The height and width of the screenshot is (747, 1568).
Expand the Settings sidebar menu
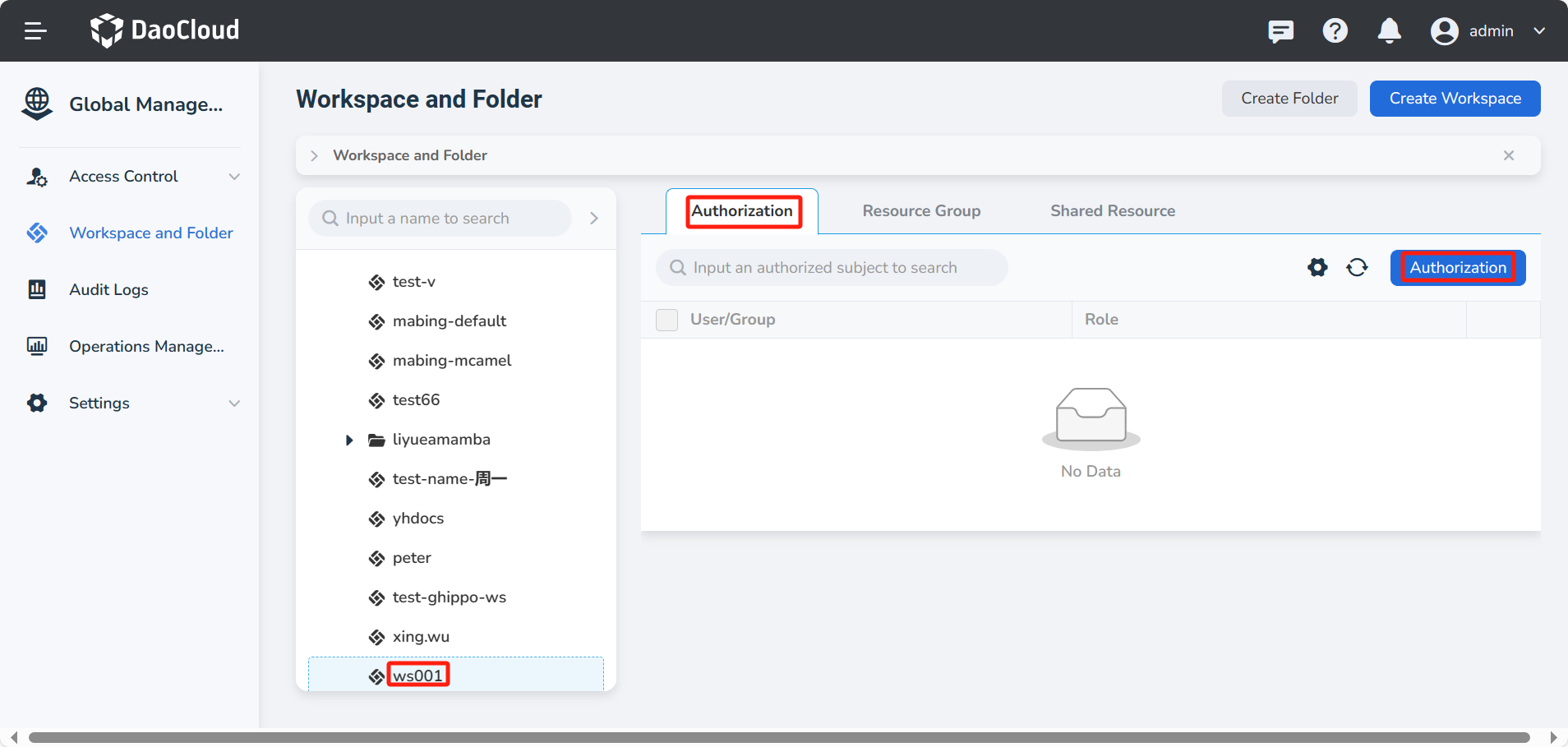[x=131, y=403]
